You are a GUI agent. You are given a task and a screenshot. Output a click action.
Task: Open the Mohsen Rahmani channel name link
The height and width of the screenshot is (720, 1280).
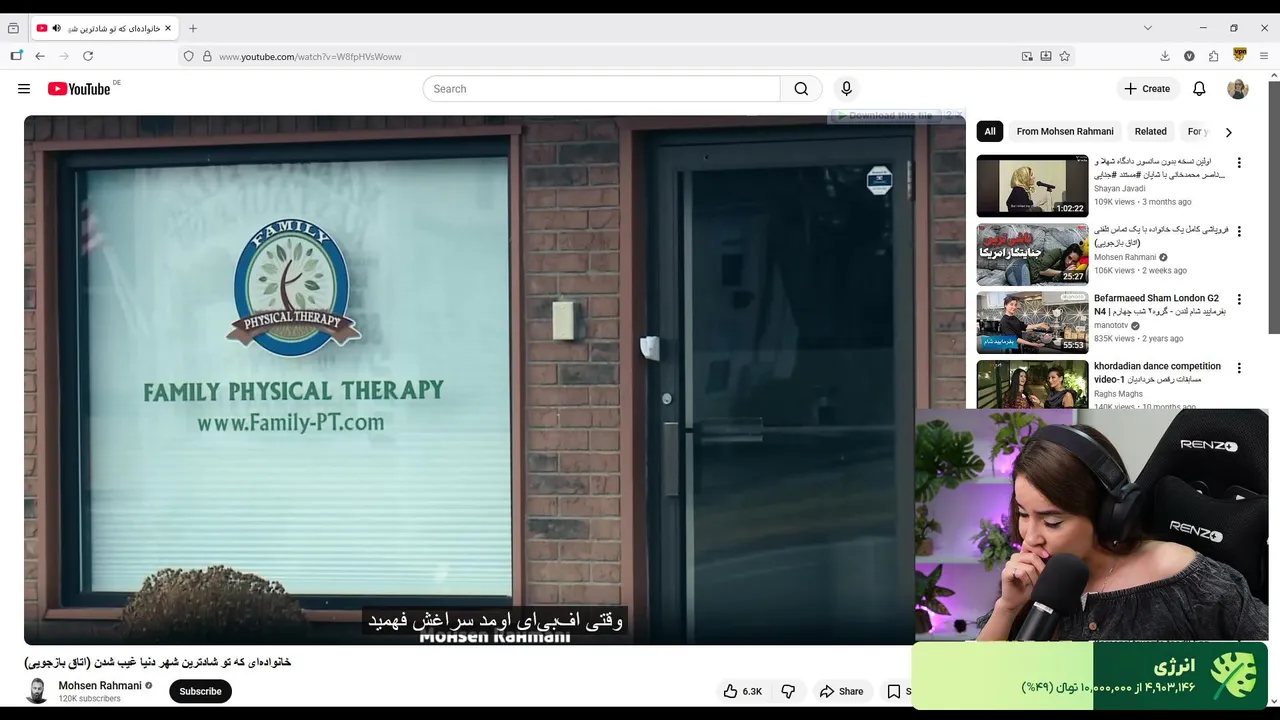[100, 686]
